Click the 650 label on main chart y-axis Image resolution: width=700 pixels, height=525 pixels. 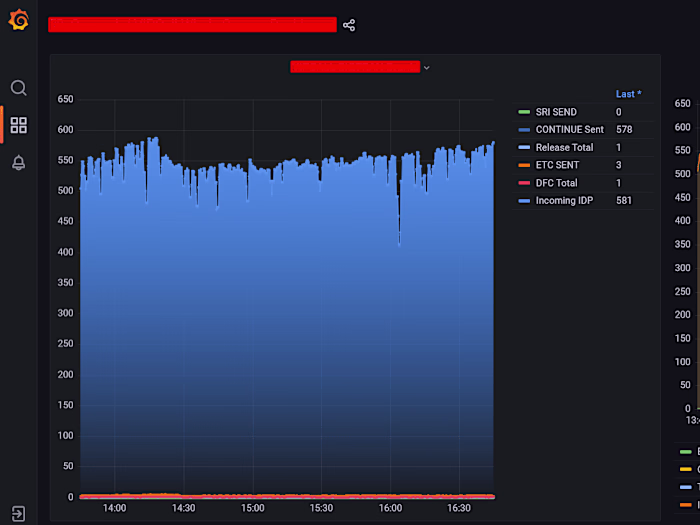[x=65, y=99]
